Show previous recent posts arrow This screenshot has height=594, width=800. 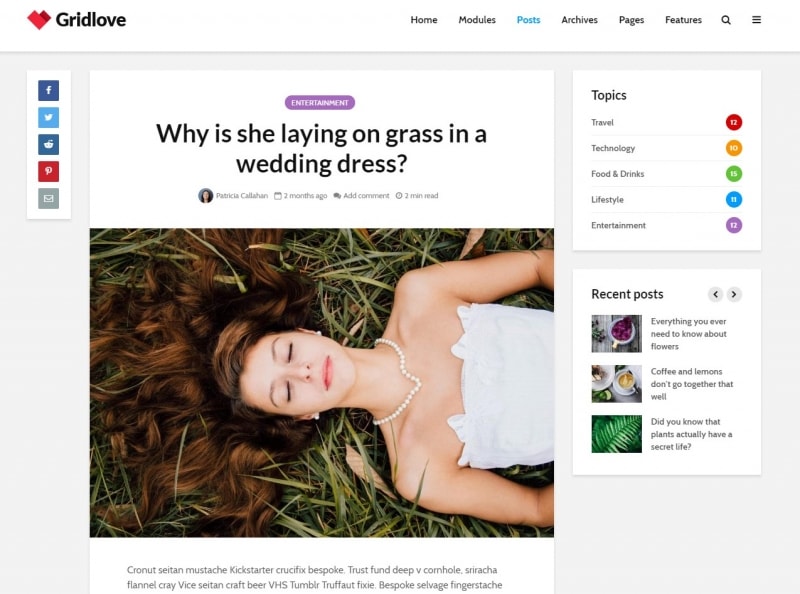coord(715,294)
